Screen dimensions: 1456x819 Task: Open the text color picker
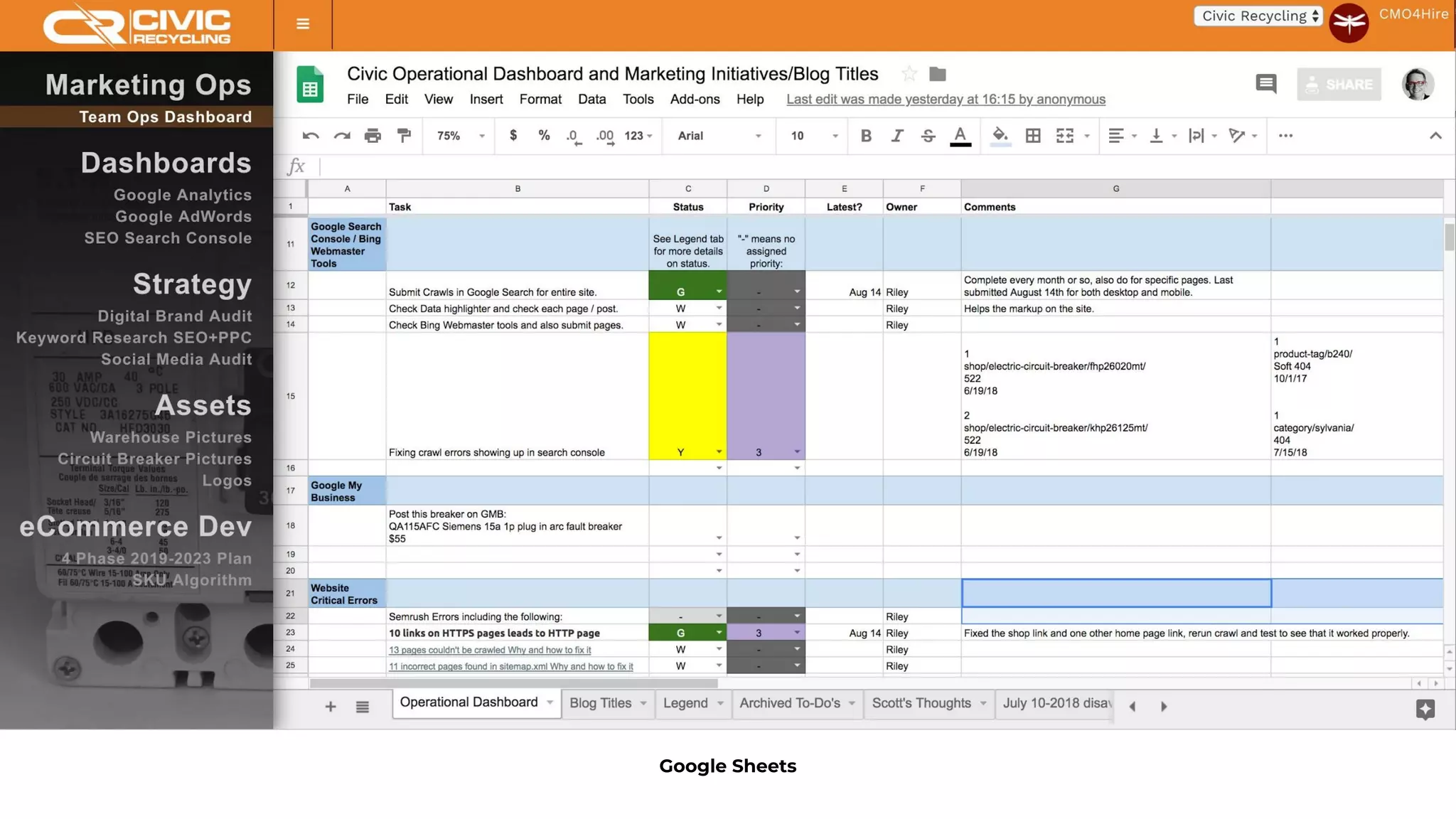(x=960, y=136)
